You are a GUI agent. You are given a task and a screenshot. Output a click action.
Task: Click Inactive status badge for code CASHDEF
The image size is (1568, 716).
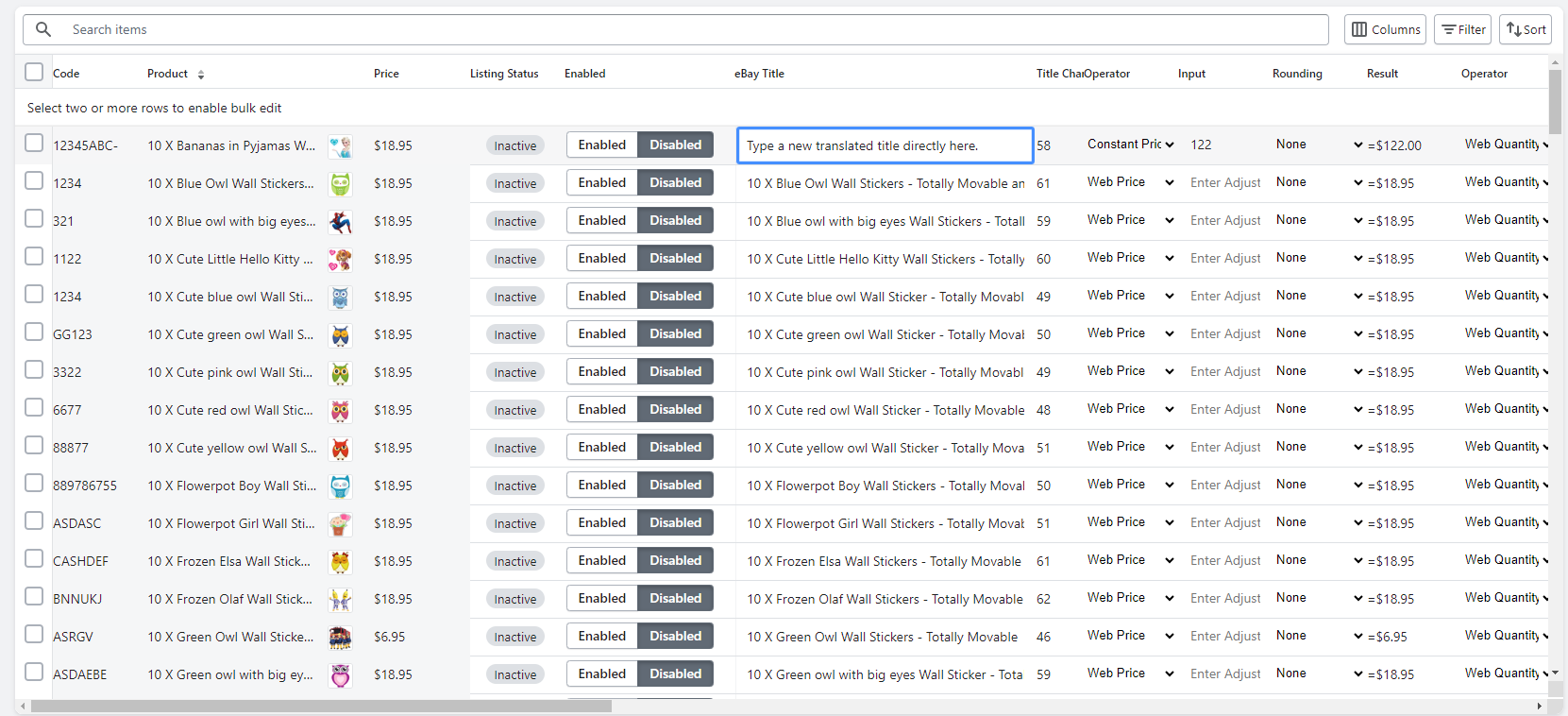point(515,561)
